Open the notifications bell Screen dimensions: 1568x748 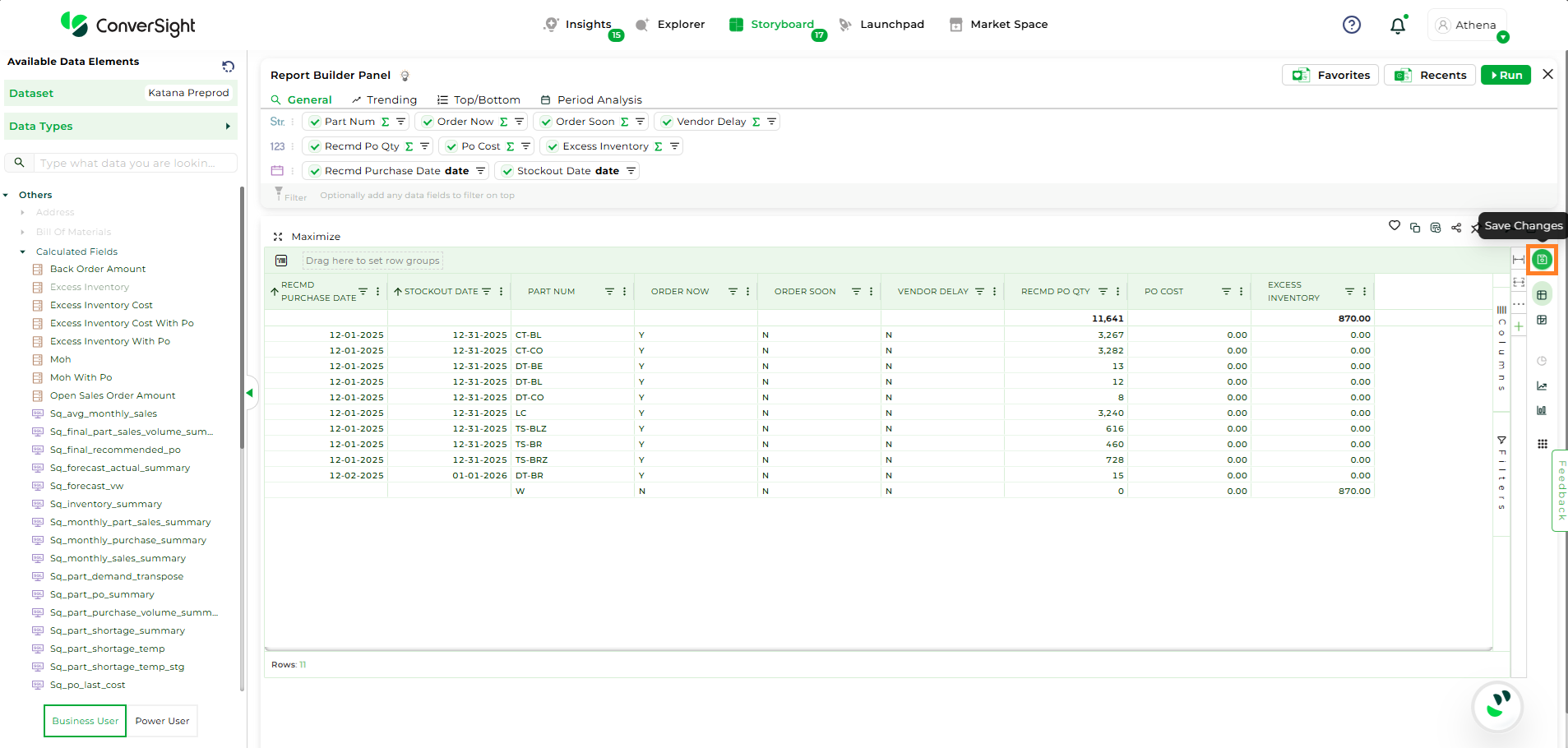point(1397,25)
